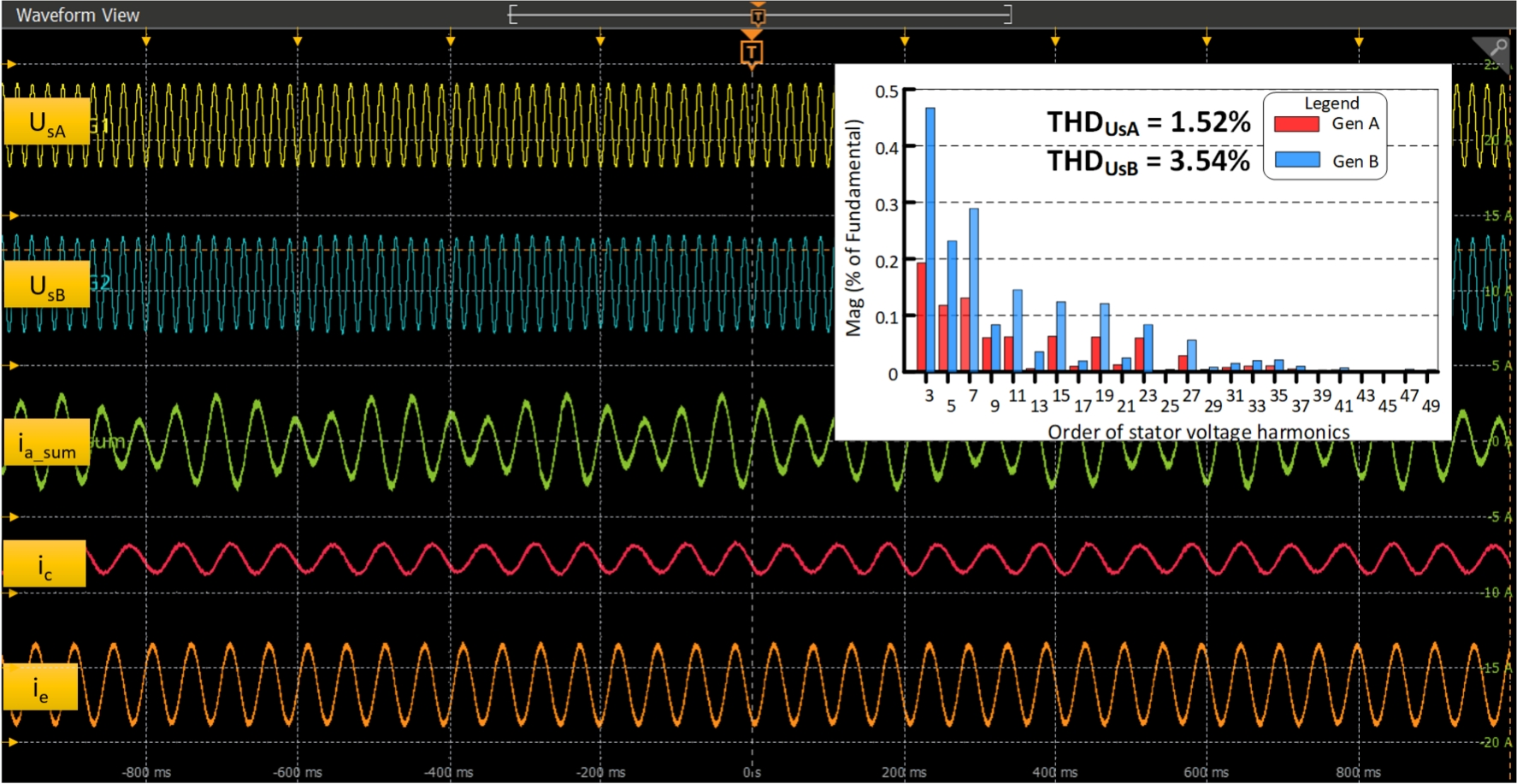
Task: Select the UsB channel label badge
Action: [x=47, y=285]
